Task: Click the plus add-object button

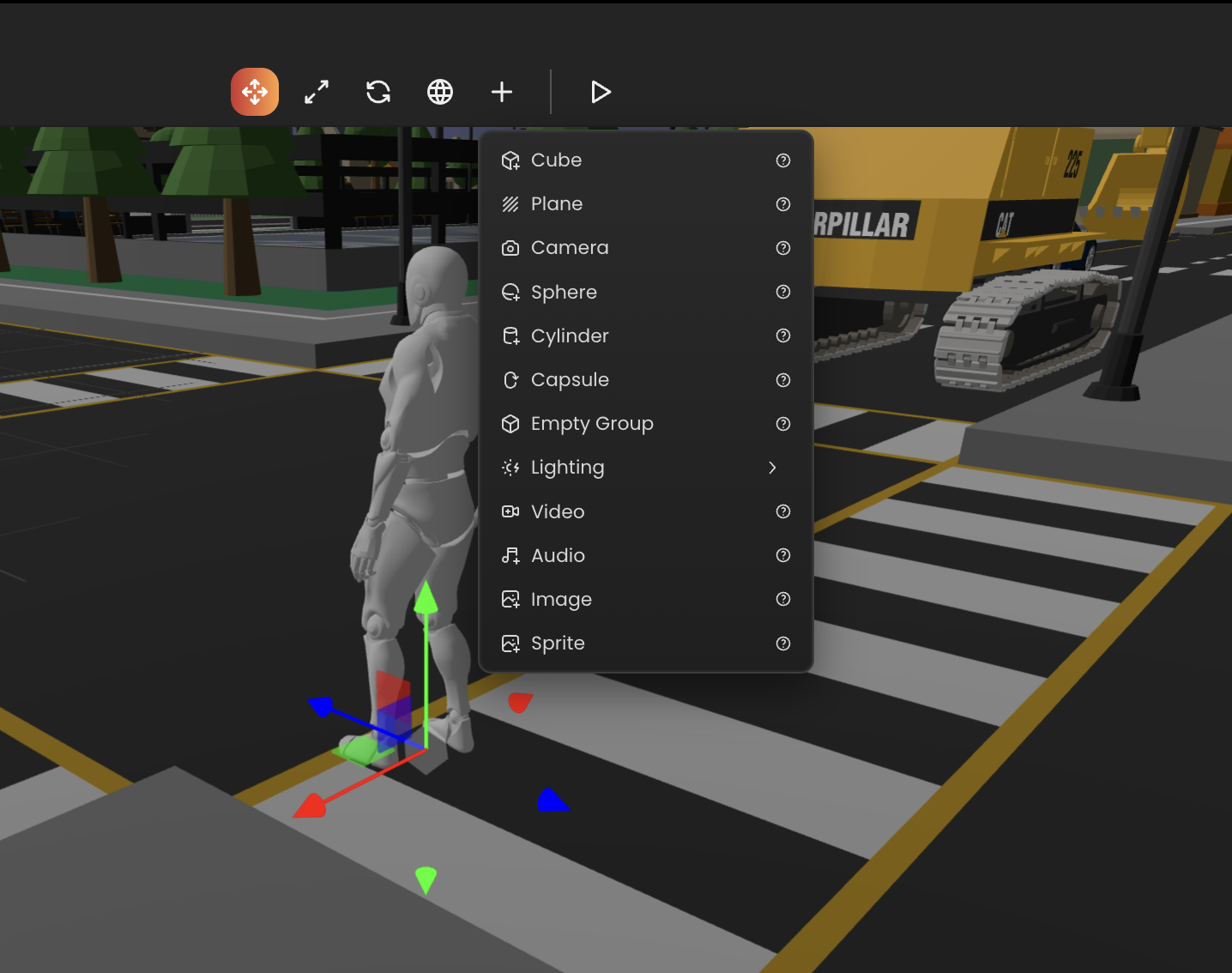Action: click(x=502, y=92)
